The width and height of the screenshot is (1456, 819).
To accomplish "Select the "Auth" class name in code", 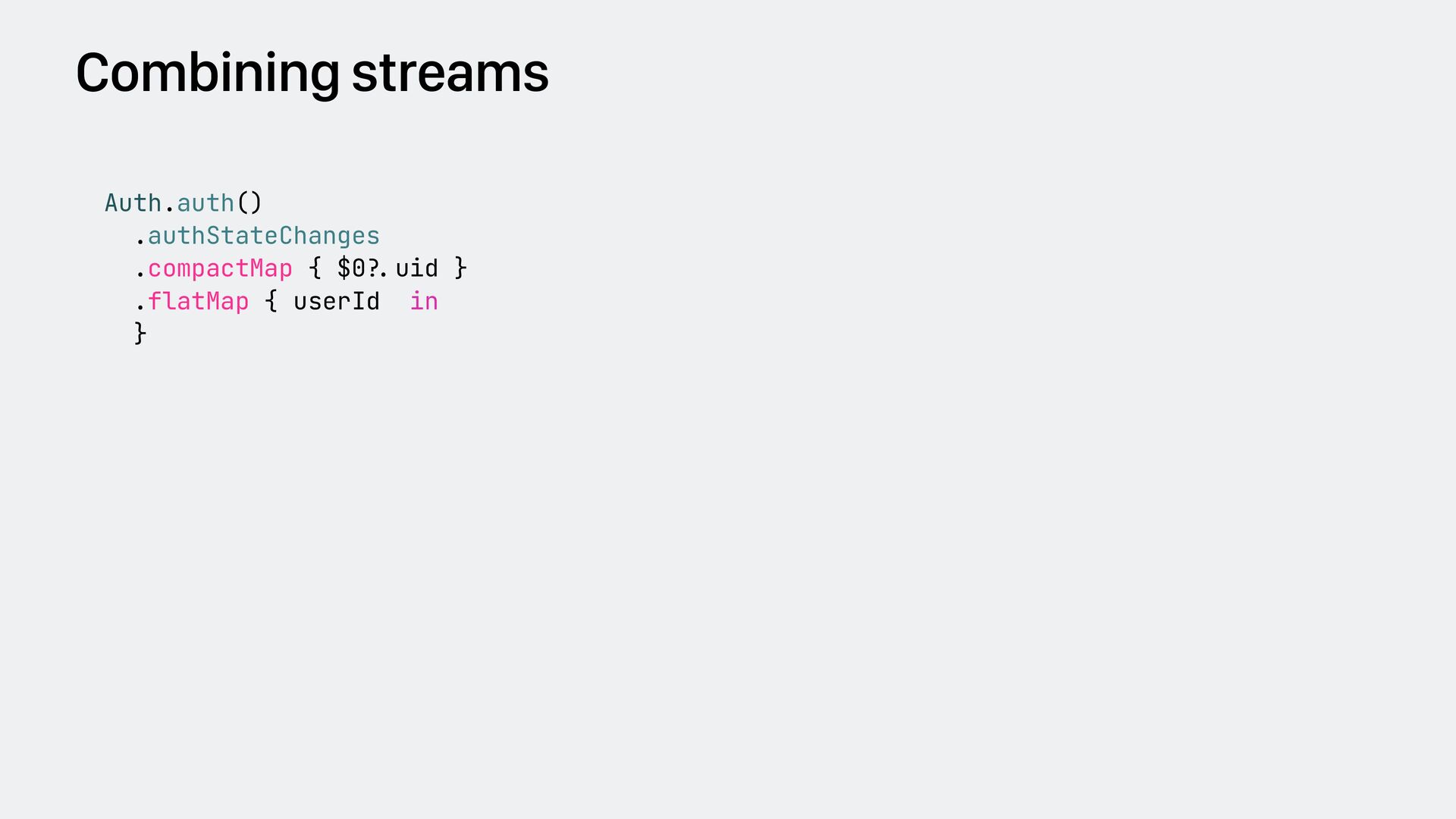I will pyautogui.click(x=133, y=203).
